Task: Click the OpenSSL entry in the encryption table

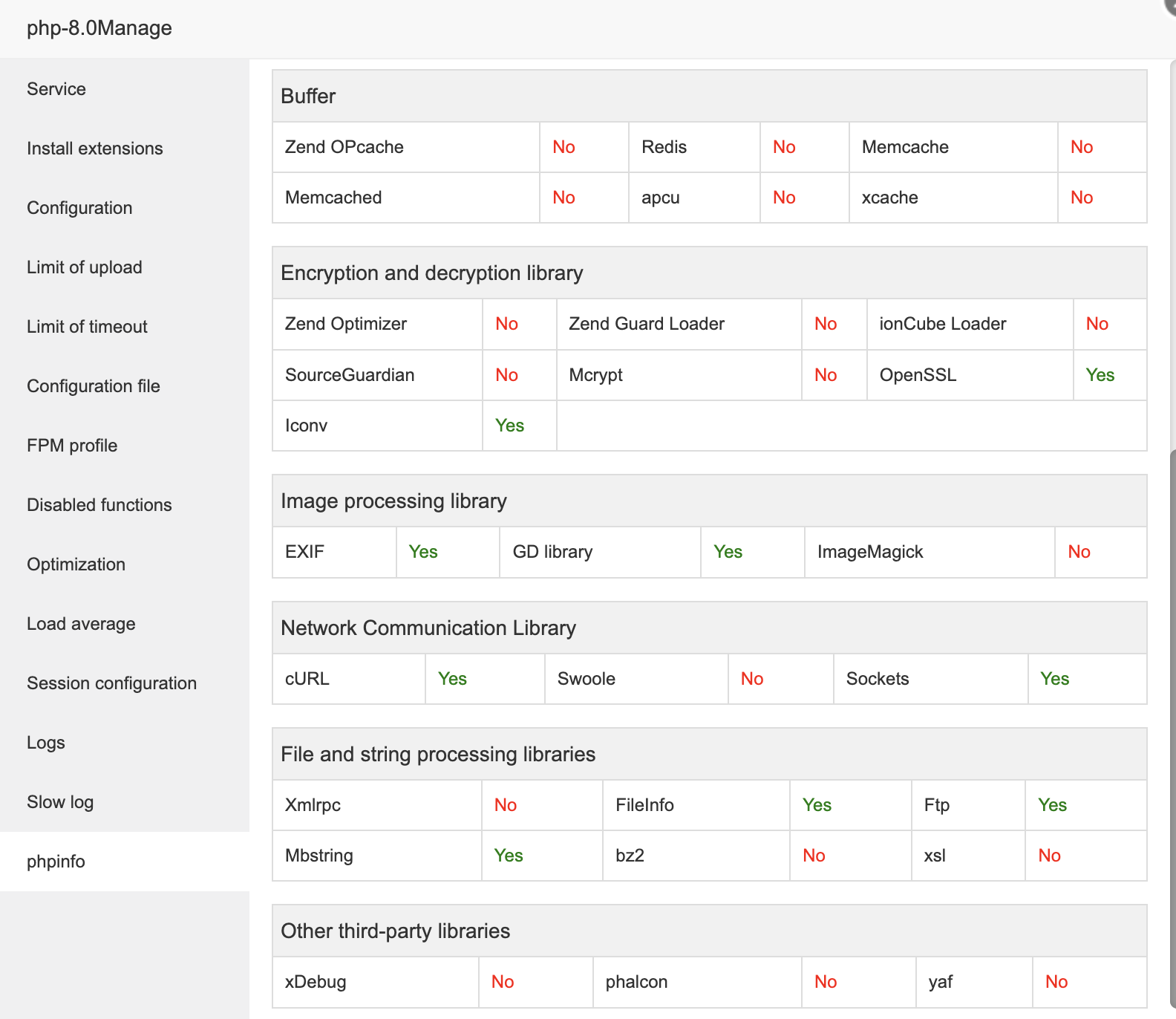Action: (918, 375)
